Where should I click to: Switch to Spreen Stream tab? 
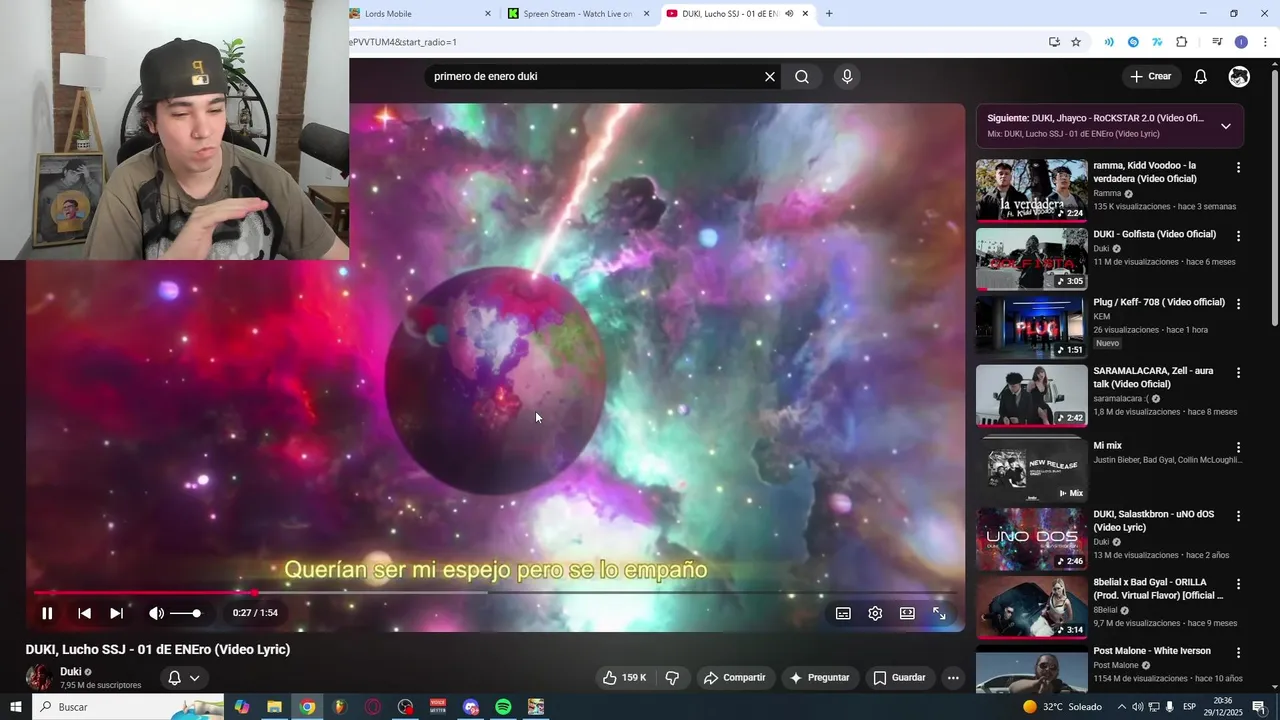click(577, 14)
